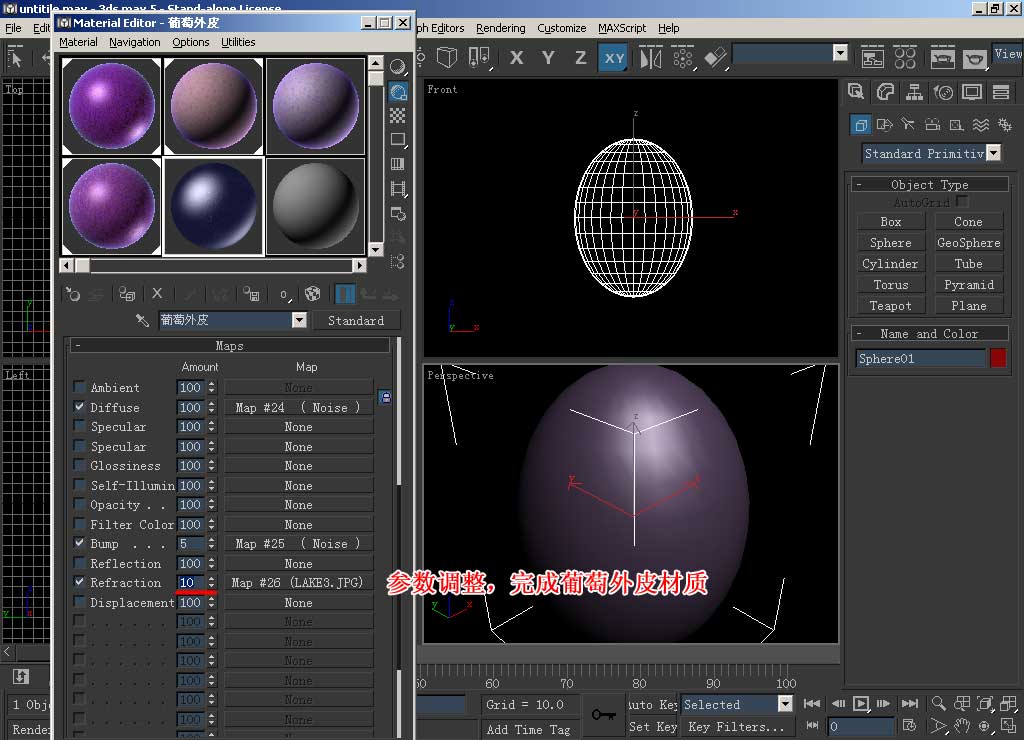Screen dimensions: 1024x740
Task: Enable the Opacity map checkbox
Action: [79, 504]
